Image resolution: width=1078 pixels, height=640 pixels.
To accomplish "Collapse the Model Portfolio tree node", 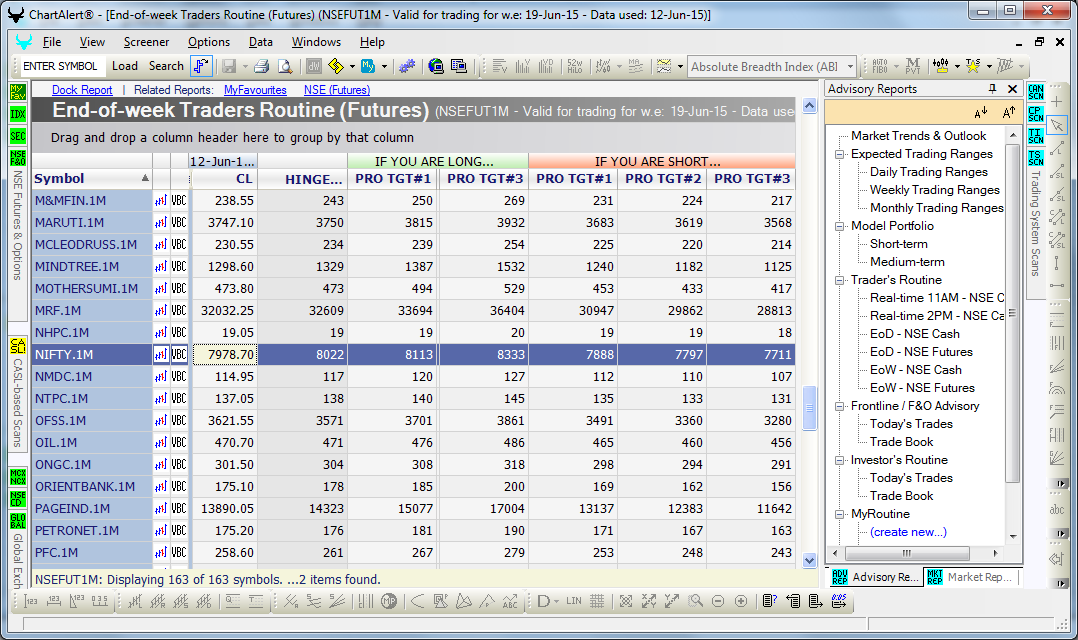I will pos(839,226).
